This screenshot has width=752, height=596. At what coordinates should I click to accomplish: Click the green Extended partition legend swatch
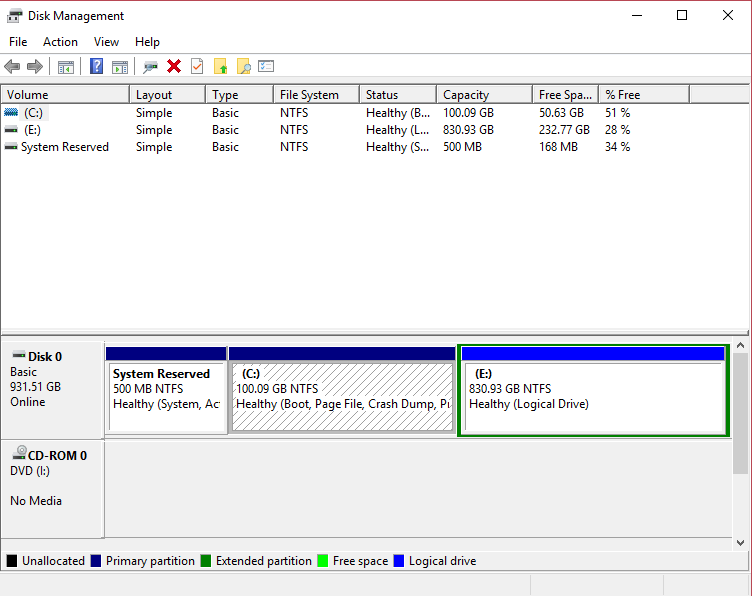pyautogui.click(x=206, y=561)
